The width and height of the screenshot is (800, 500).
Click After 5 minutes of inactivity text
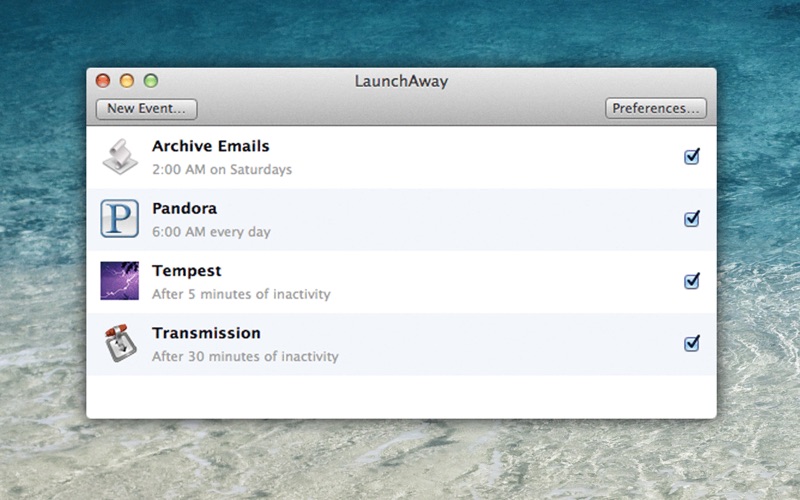click(241, 294)
